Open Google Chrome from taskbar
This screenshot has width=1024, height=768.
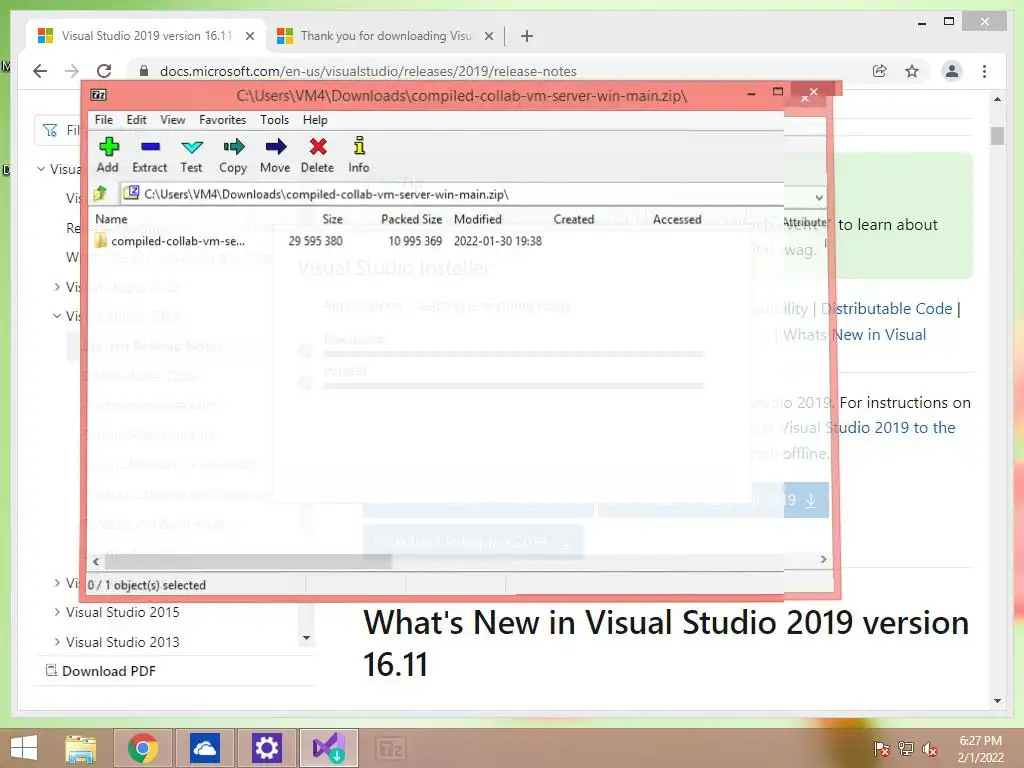click(x=143, y=748)
